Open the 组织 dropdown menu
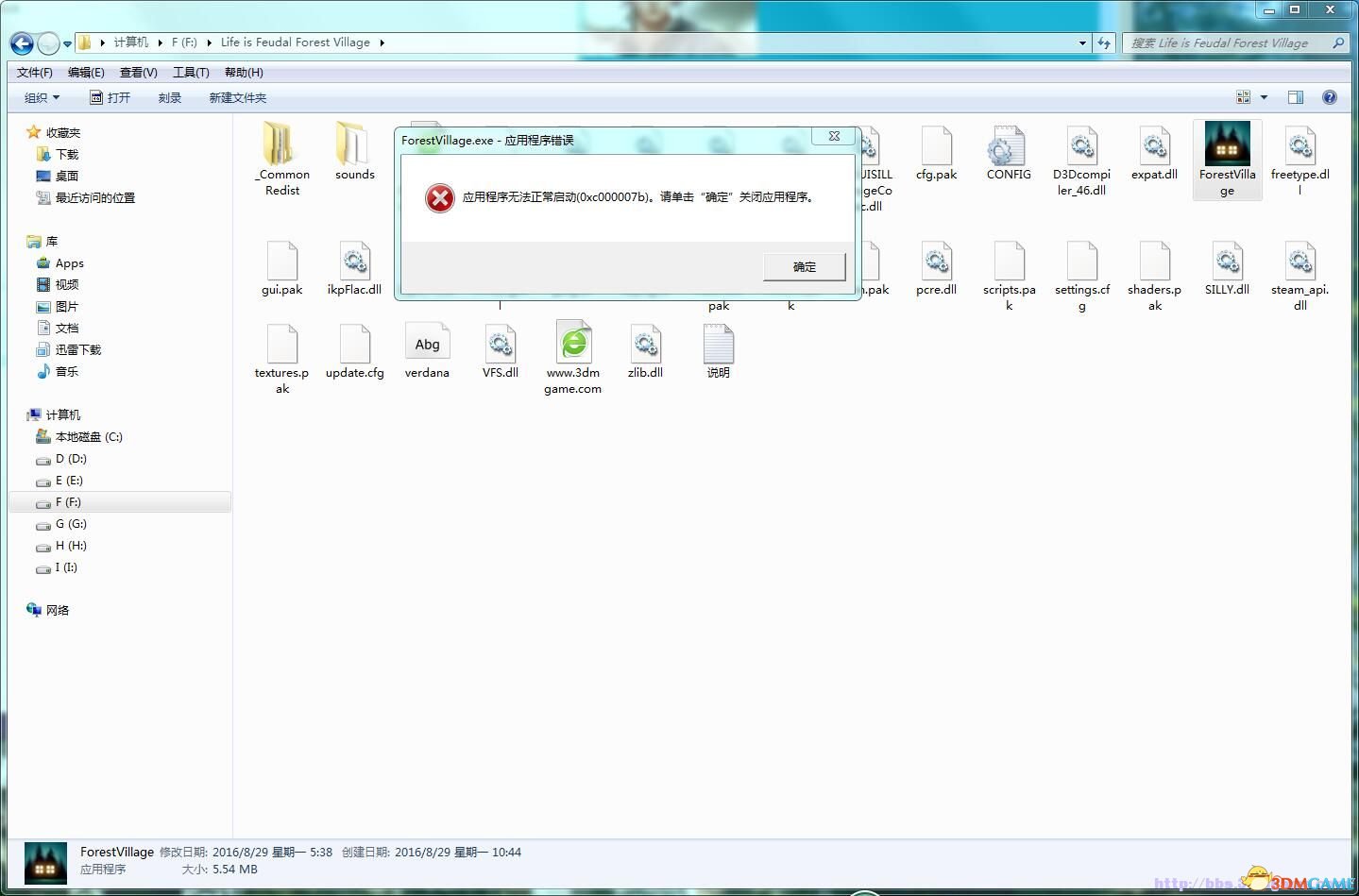 [42, 98]
